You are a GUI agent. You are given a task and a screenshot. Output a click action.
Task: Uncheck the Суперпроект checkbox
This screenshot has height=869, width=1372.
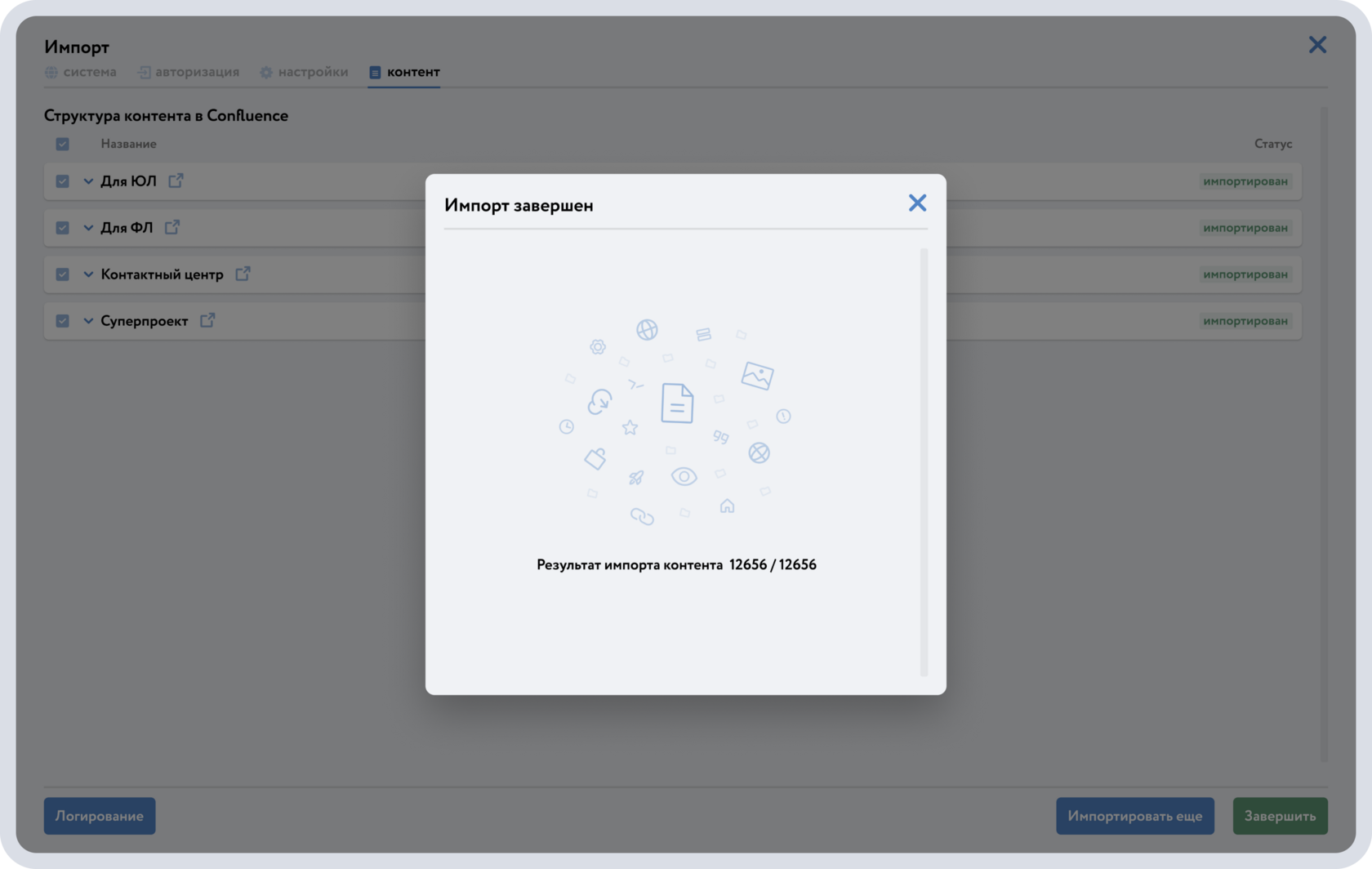[62, 321]
